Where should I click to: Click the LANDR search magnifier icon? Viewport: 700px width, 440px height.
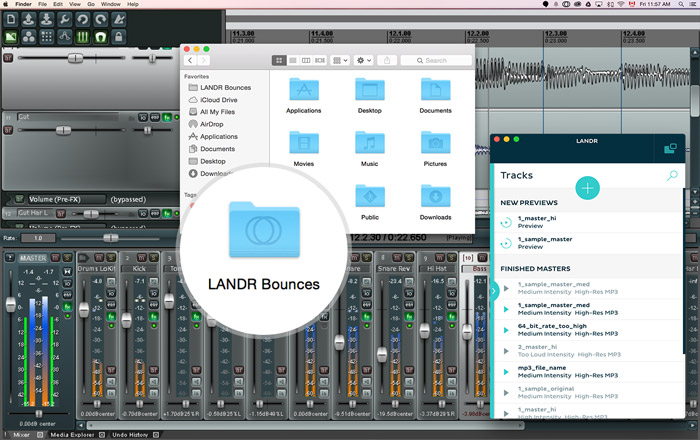click(x=672, y=175)
